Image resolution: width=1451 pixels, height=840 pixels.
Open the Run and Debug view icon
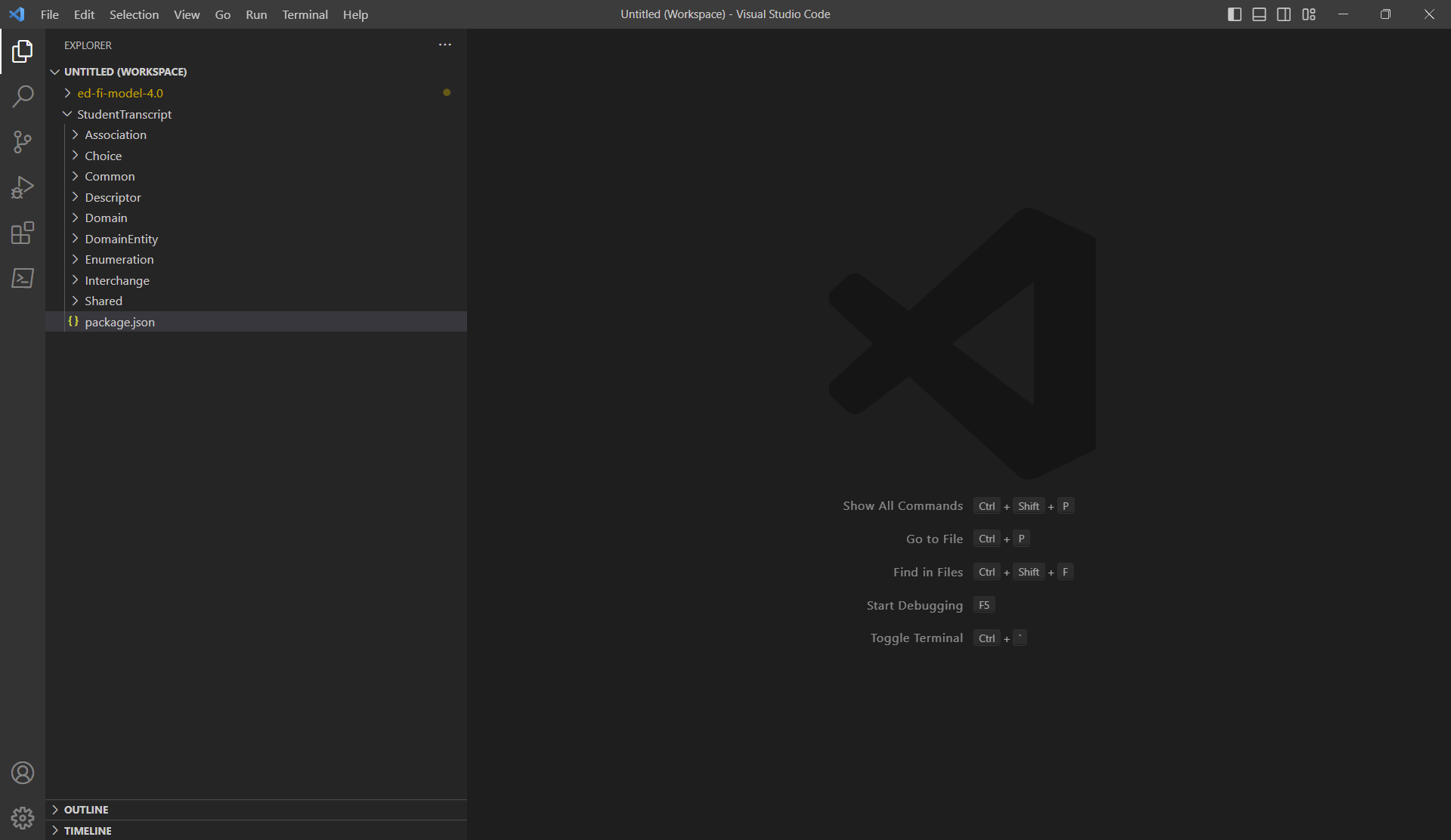(x=23, y=187)
